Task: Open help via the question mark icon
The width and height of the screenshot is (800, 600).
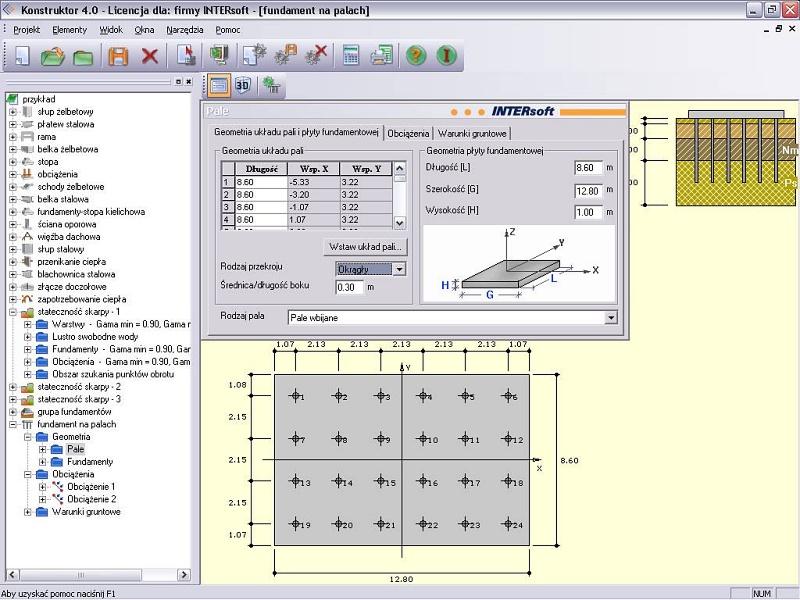Action: (416, 55)
